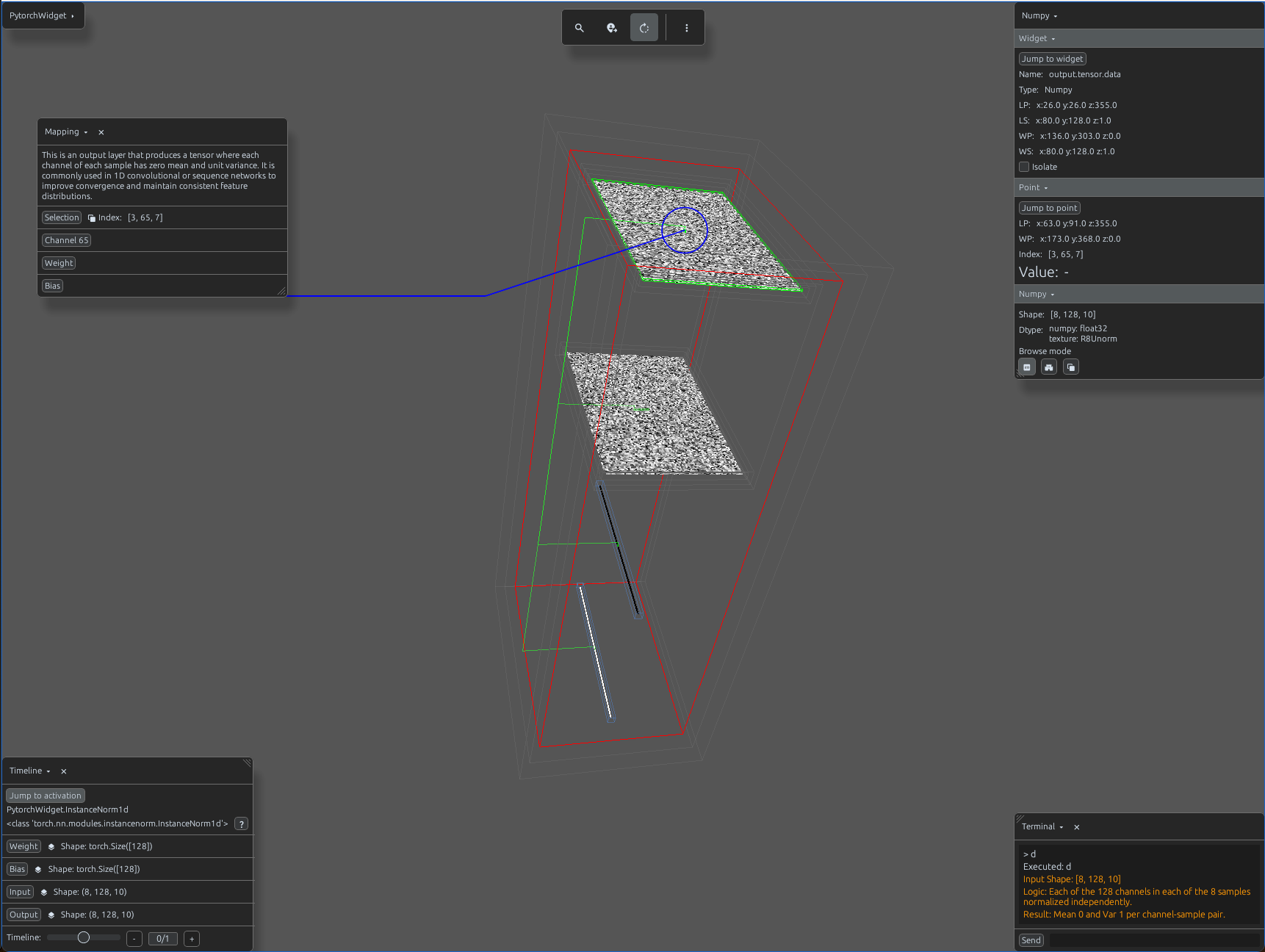Click the Terminal command input field
The image size is (1265, 952).
(x=1153, y=940)
